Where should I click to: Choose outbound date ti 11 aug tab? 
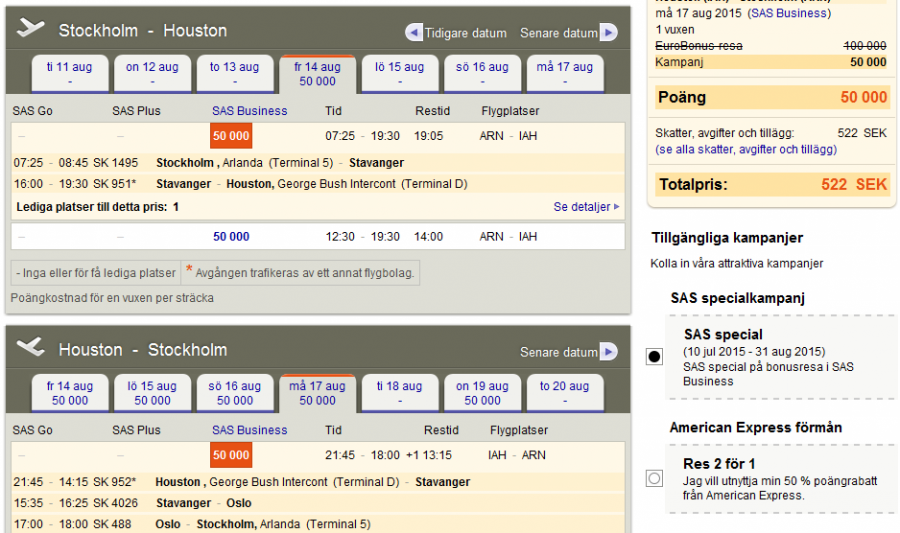pos(70,74)
